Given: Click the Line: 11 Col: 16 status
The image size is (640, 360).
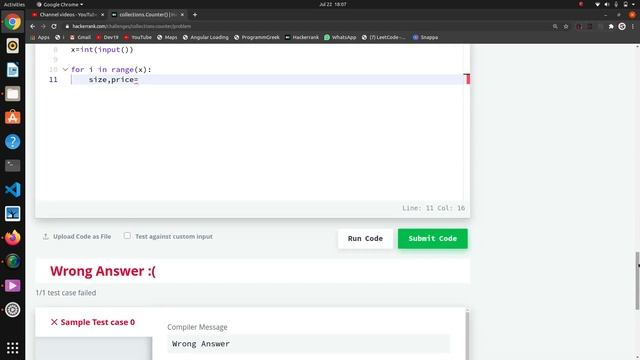Looking at the screenshot, I should click(433, 208).
